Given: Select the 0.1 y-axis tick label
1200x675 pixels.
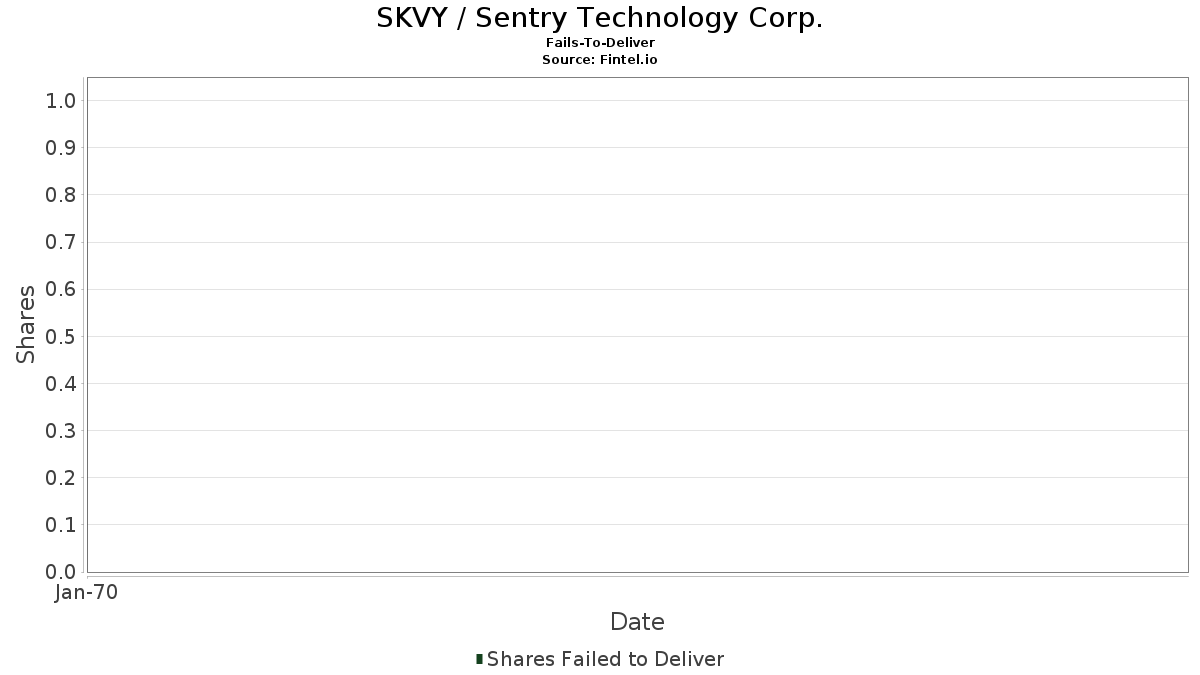Looking at the screenshot, I should tap(61, 525).
